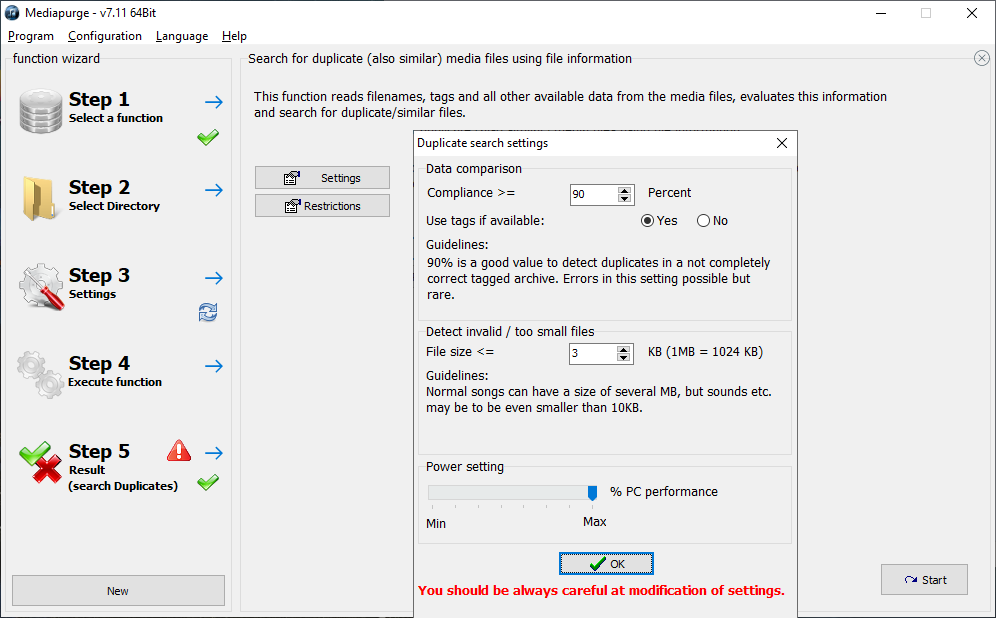Click the Step 2 folder icon
This screenshot has width=996, height=618.
pyautogui.click(x=38, y=199)
